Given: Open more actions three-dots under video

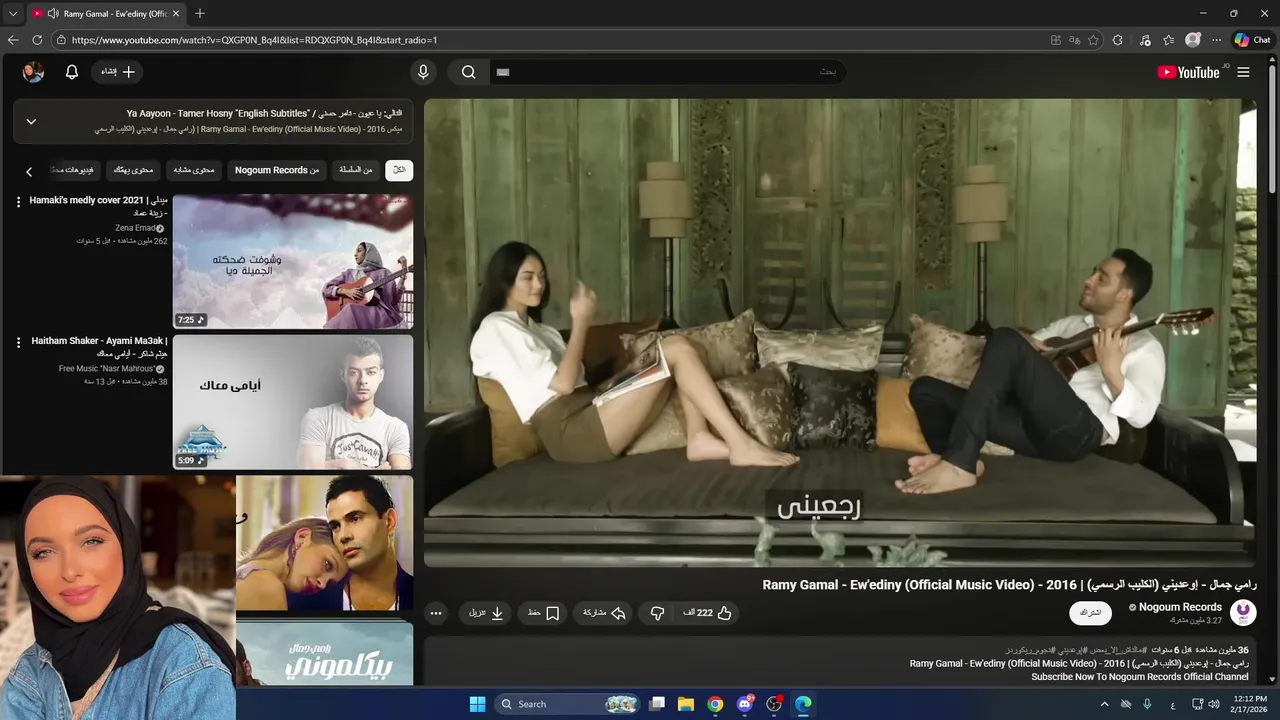Looking at the screenshot, I should click(x=435, y=613).
